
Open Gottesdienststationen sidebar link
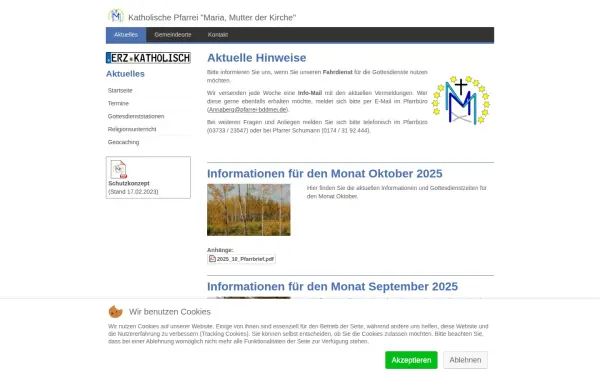click(x=136, y=116)
